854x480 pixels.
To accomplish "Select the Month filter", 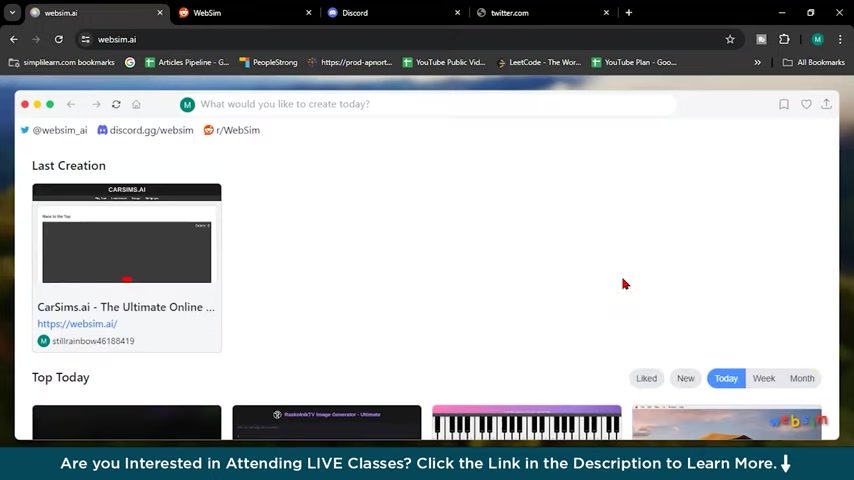I will [802, 378].
